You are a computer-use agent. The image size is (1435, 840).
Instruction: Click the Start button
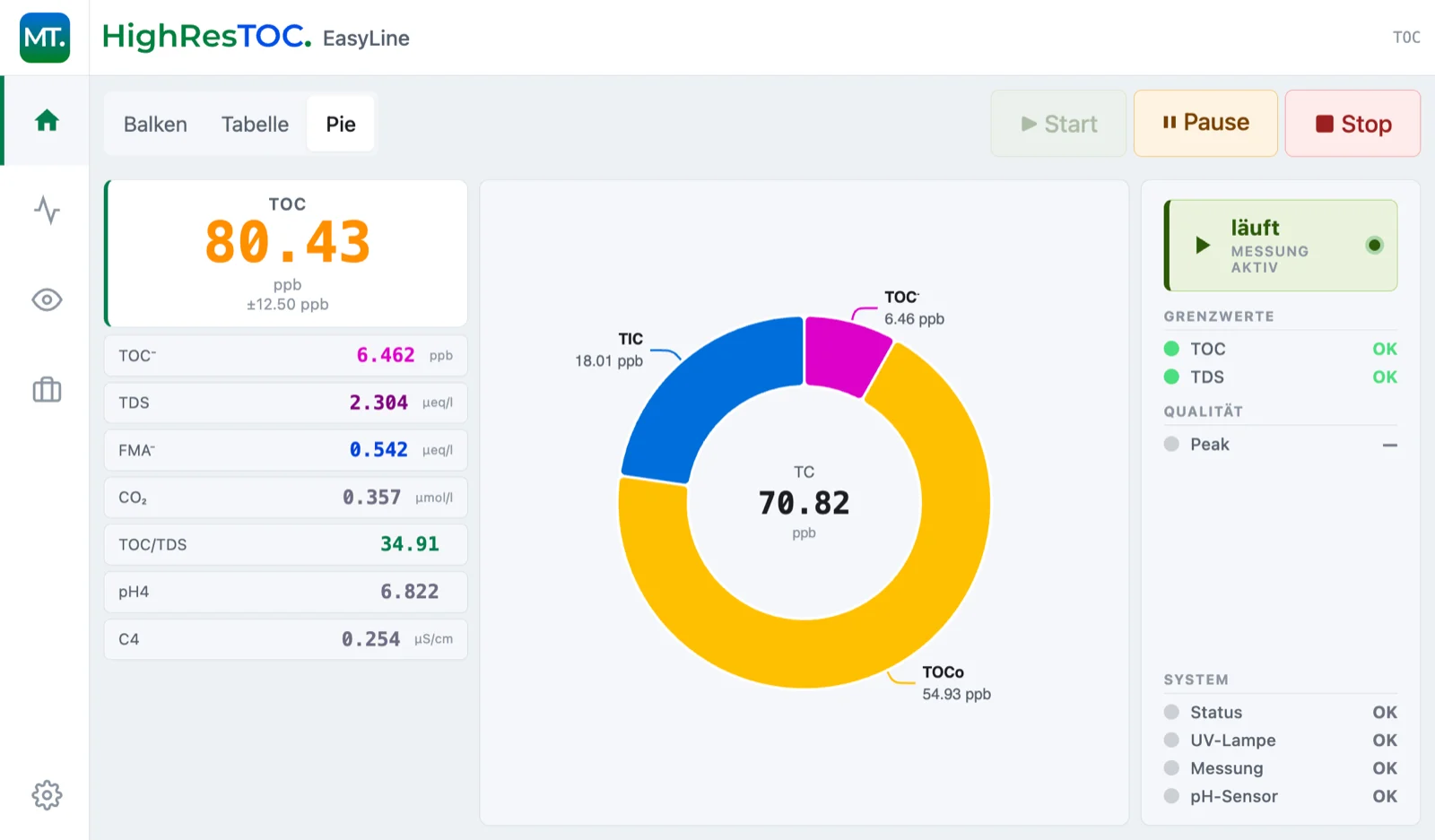1058,124
